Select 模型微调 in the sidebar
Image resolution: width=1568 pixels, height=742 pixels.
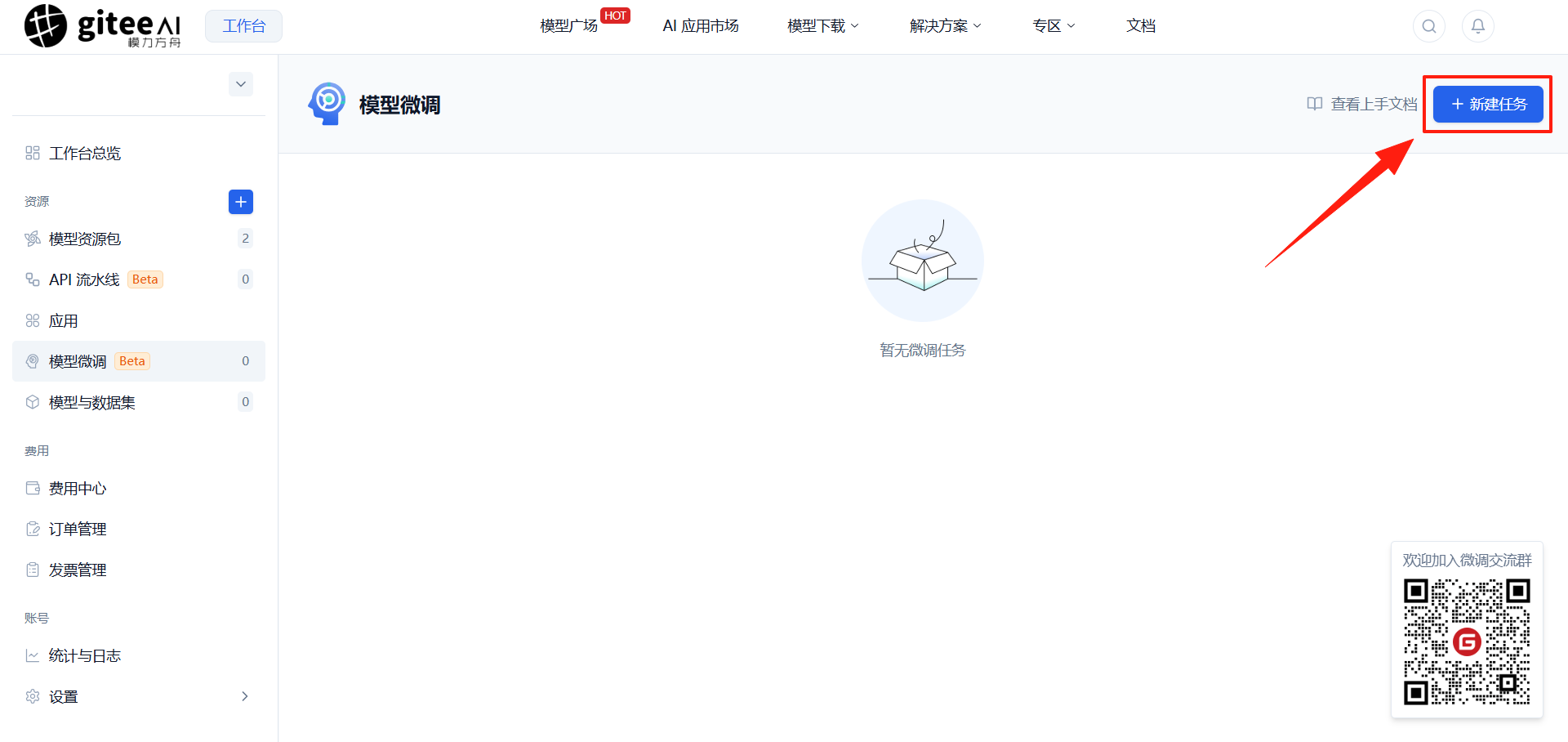[x=139, y=361]
